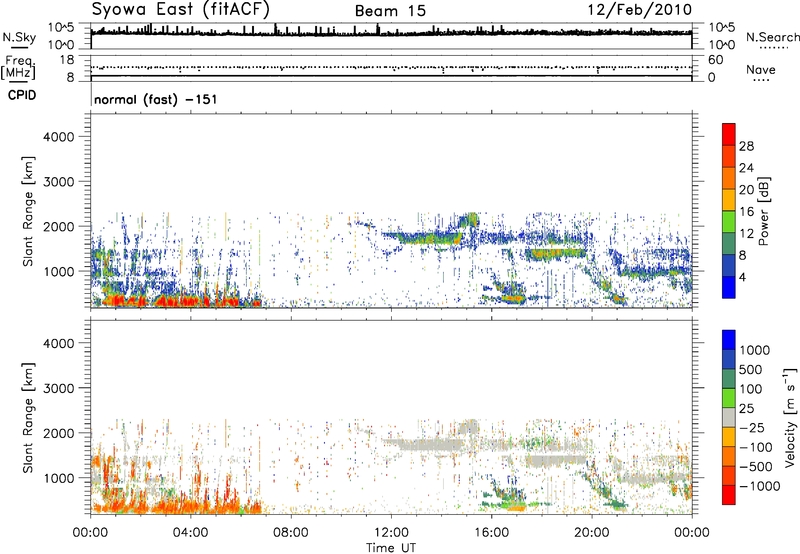Image resolution: width=800 pixels, height=554 pixels.
Task: Click the '-100' tick on Velocity colorbar
Action: 756,447
